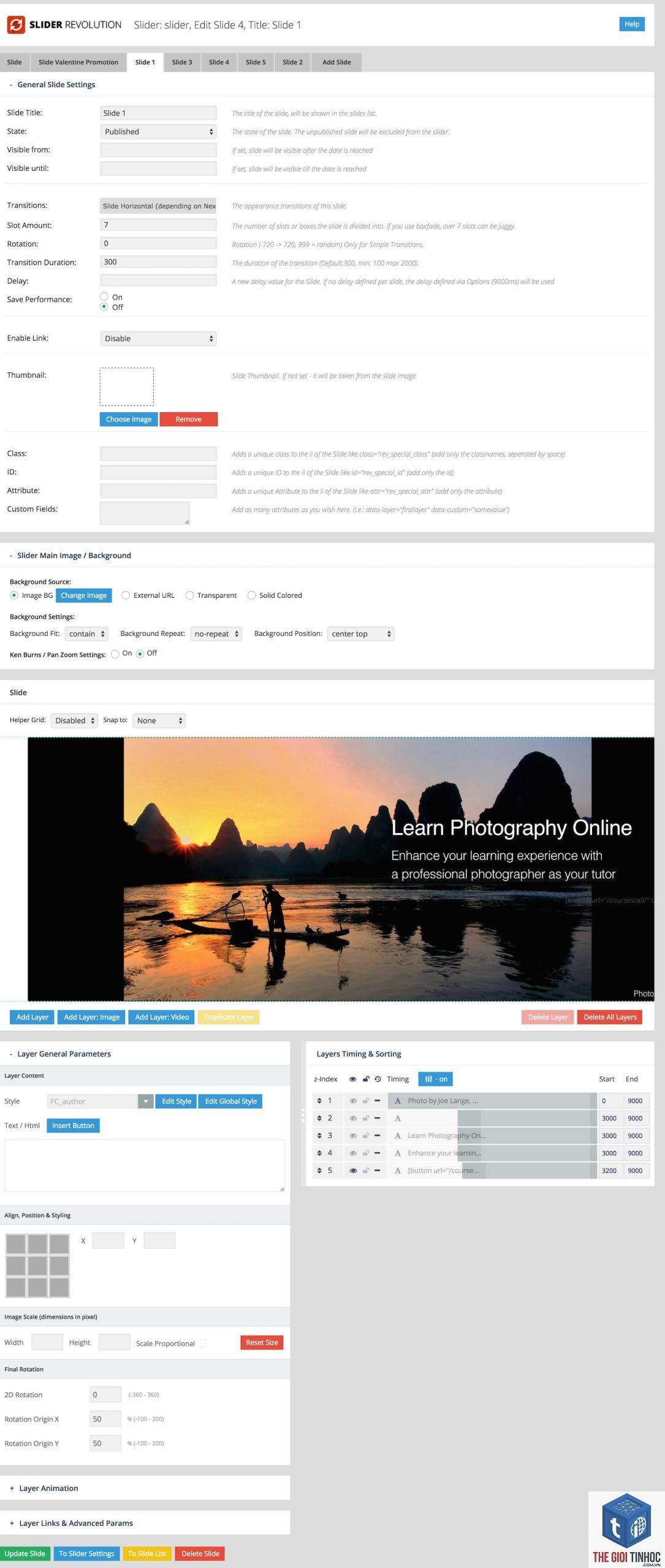Viewport: 665px width, 1568px height.
Task: Switch to the Slide 2 tab
Action: pos(292,62)
